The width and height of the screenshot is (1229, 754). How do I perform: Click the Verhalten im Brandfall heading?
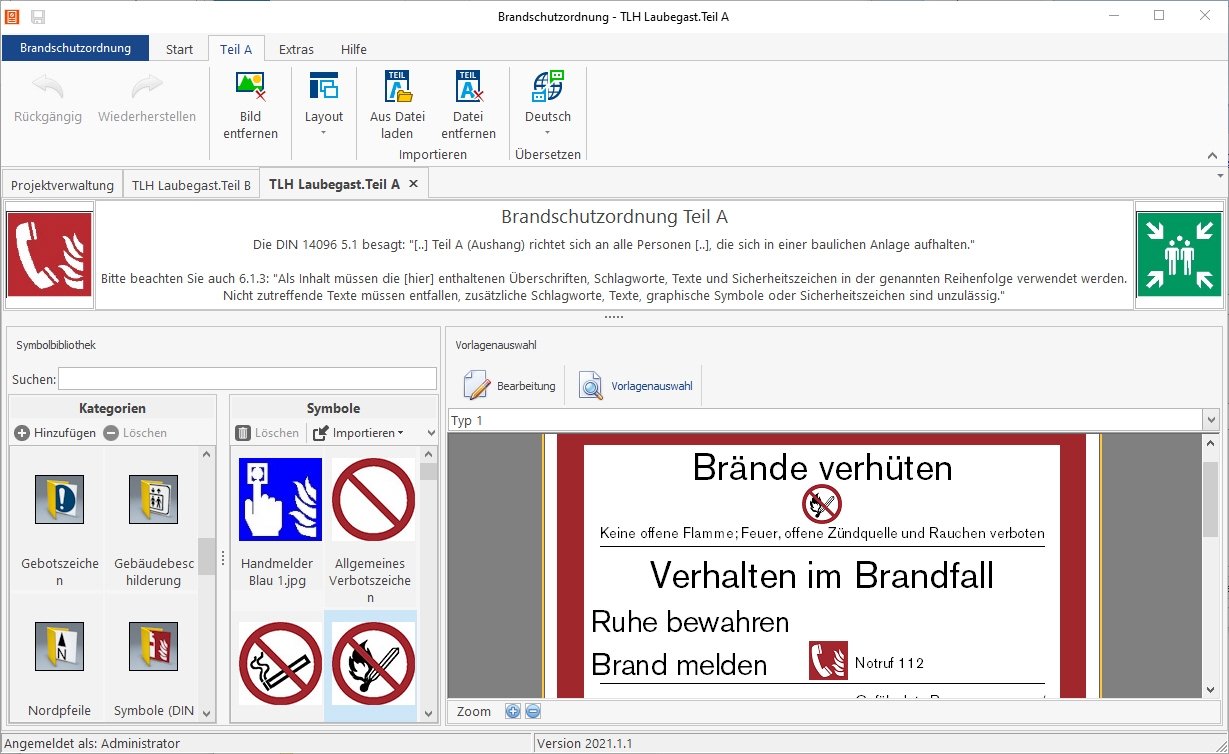[x=822, y=575]
